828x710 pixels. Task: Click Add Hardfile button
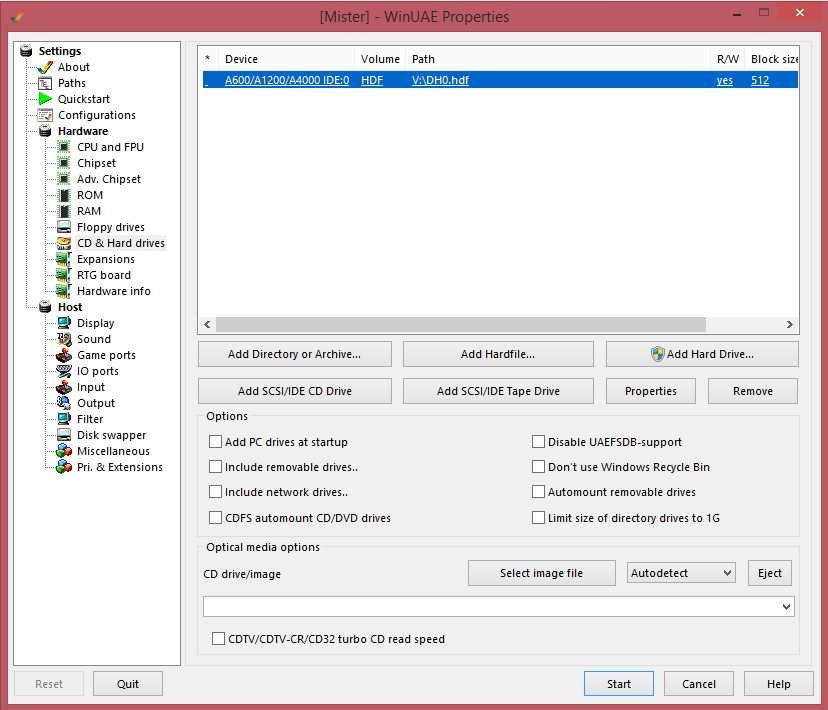498,354
